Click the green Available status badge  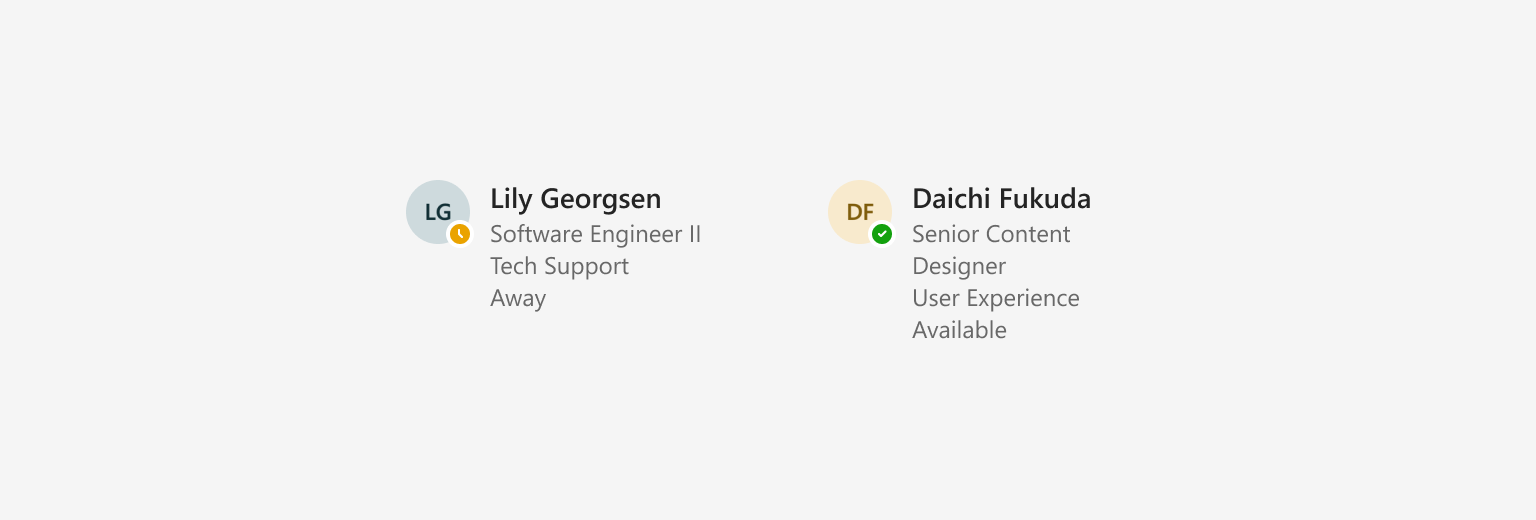[882, 234]
